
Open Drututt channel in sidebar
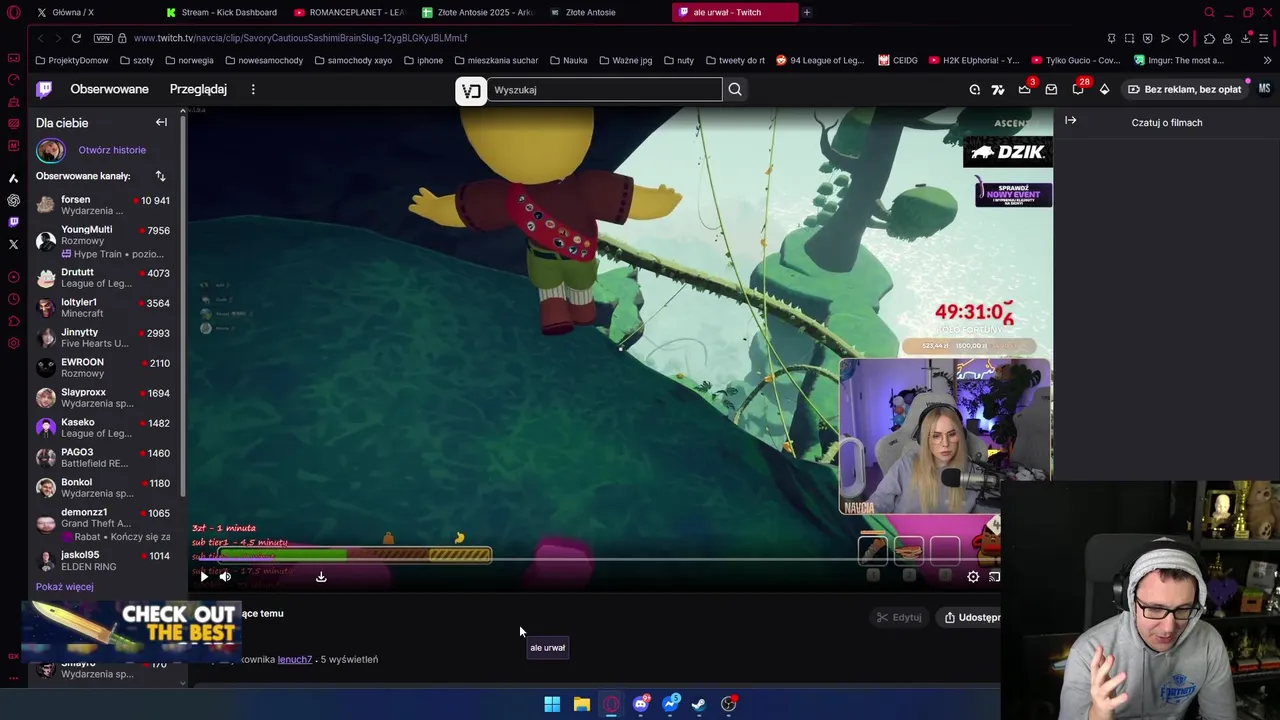click(x=104, y=277)
